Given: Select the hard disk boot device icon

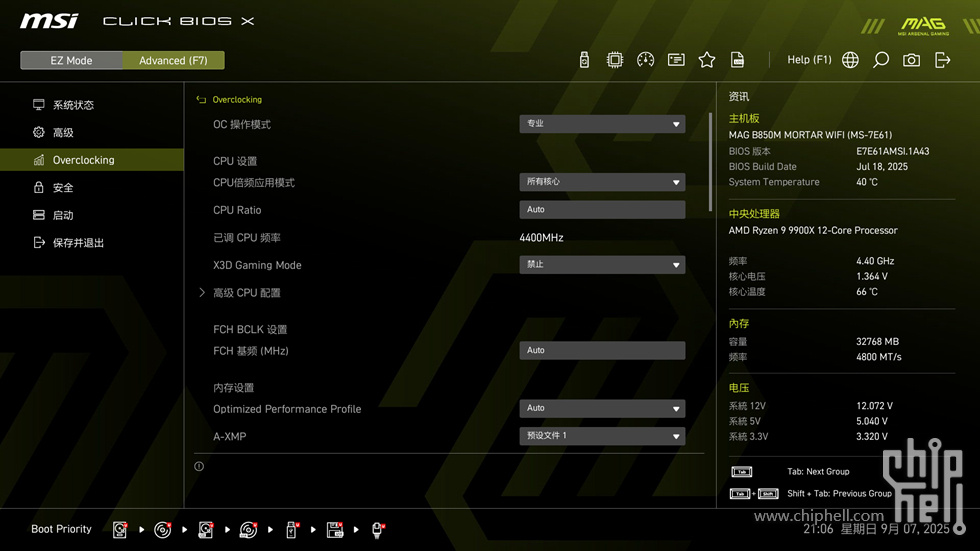Looking at the screenshot, I should click(120, 530).
